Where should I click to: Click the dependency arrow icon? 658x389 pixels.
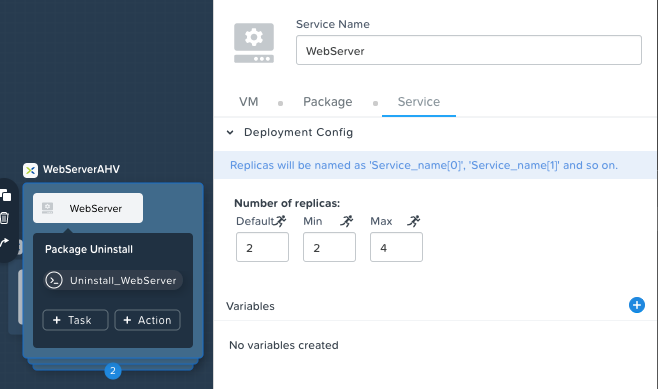(x=4, y=242)
